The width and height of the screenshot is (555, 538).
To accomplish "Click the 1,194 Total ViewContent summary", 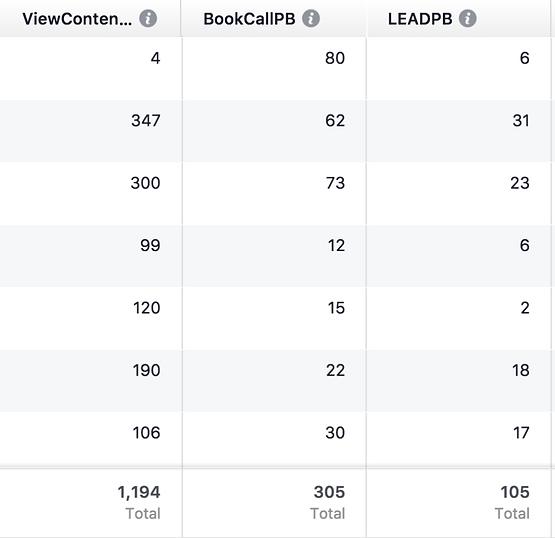I will pos(139,502).
